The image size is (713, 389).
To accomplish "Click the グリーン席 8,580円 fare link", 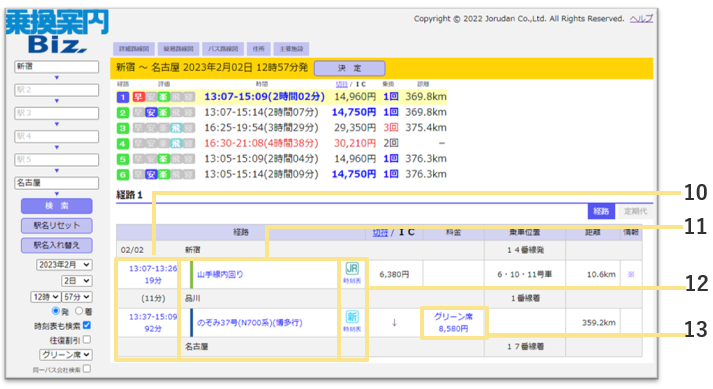I will click(x=453, y=323).
